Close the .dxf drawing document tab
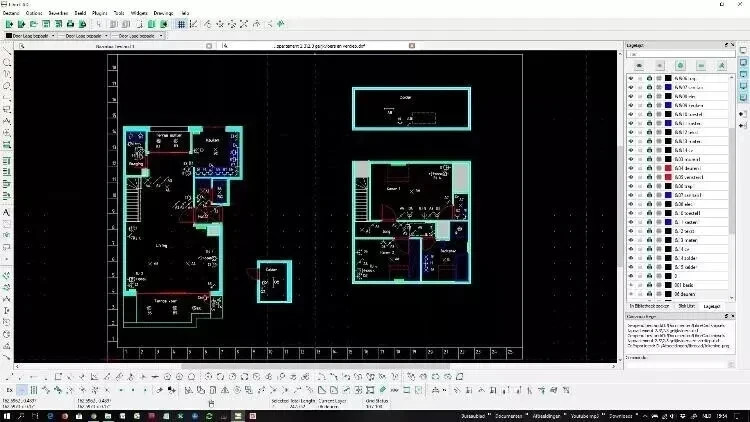This screenshot has width=750, height=422. [412, 46]
